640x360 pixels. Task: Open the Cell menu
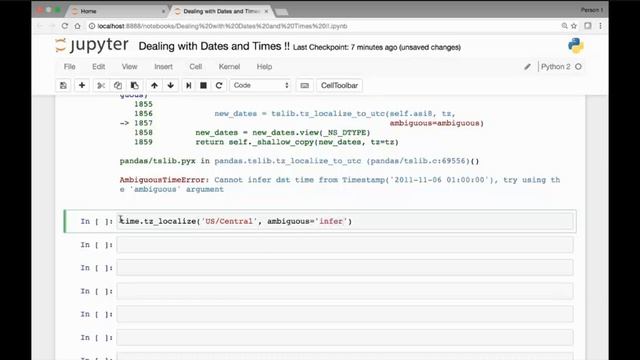196,67
